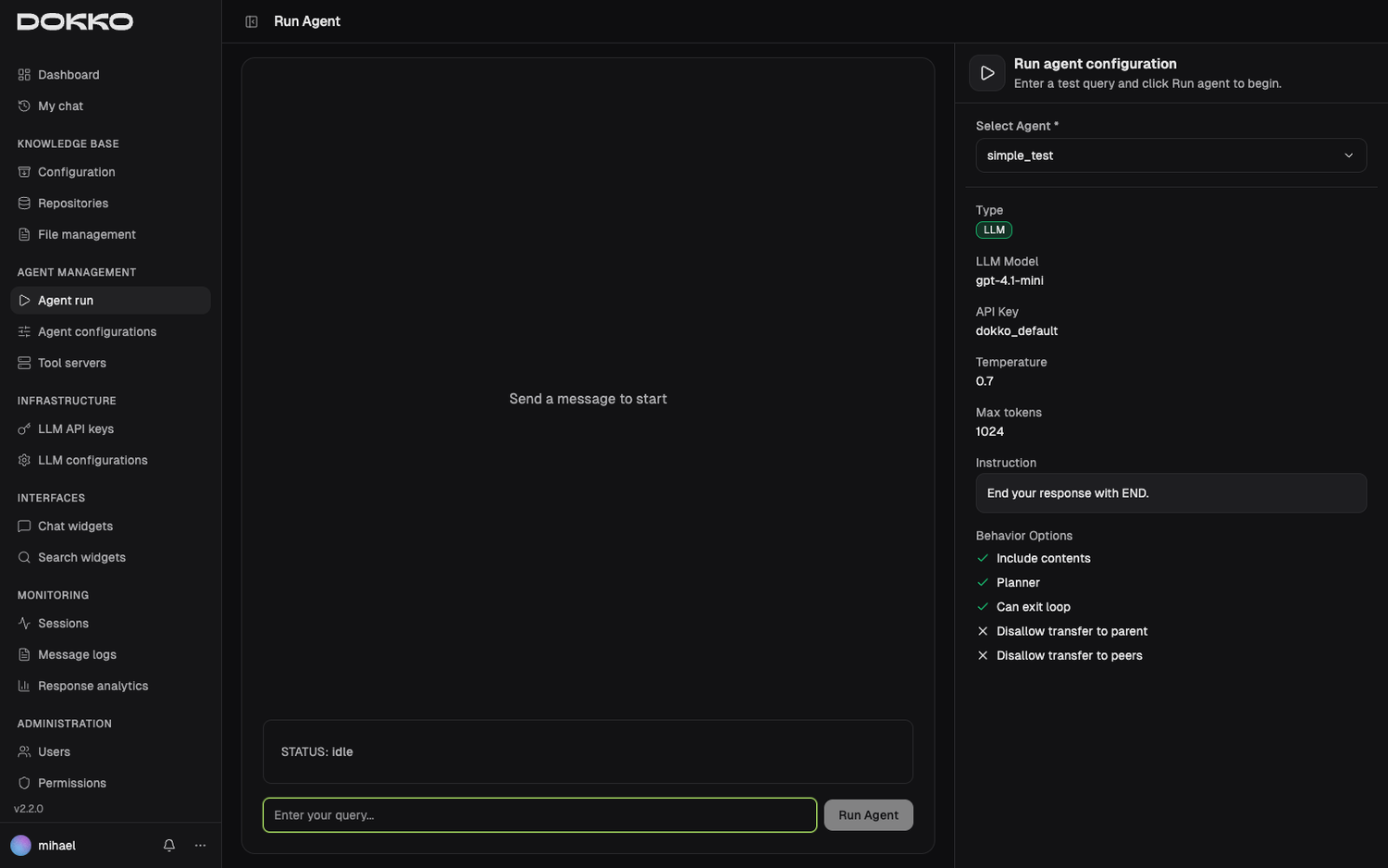The height and width of the screenshot is (868, 1388).
Task: Click the LLM configurations gear icon
Action: 24,461
